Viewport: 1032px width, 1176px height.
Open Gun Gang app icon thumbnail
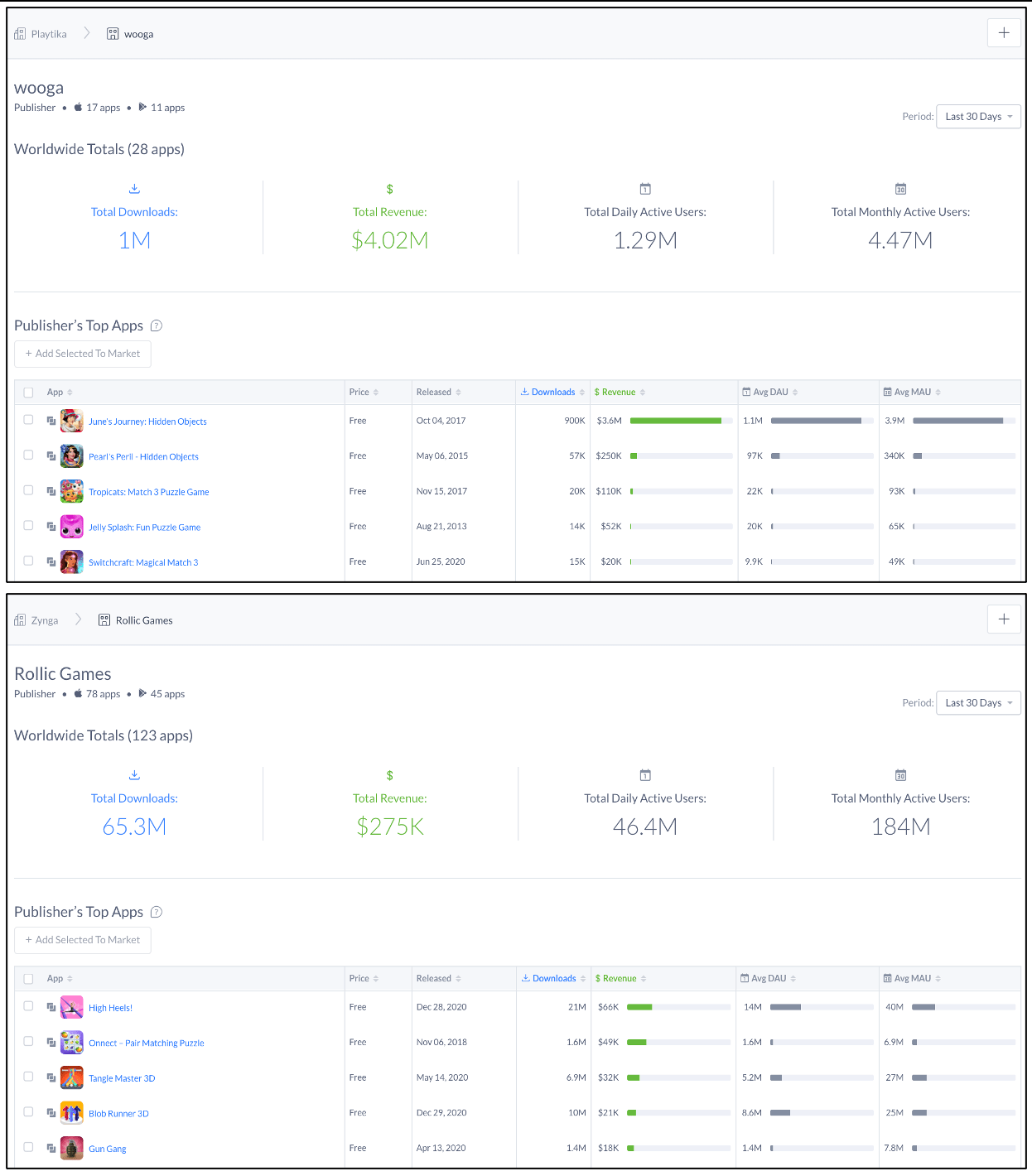coord(72,1148)
